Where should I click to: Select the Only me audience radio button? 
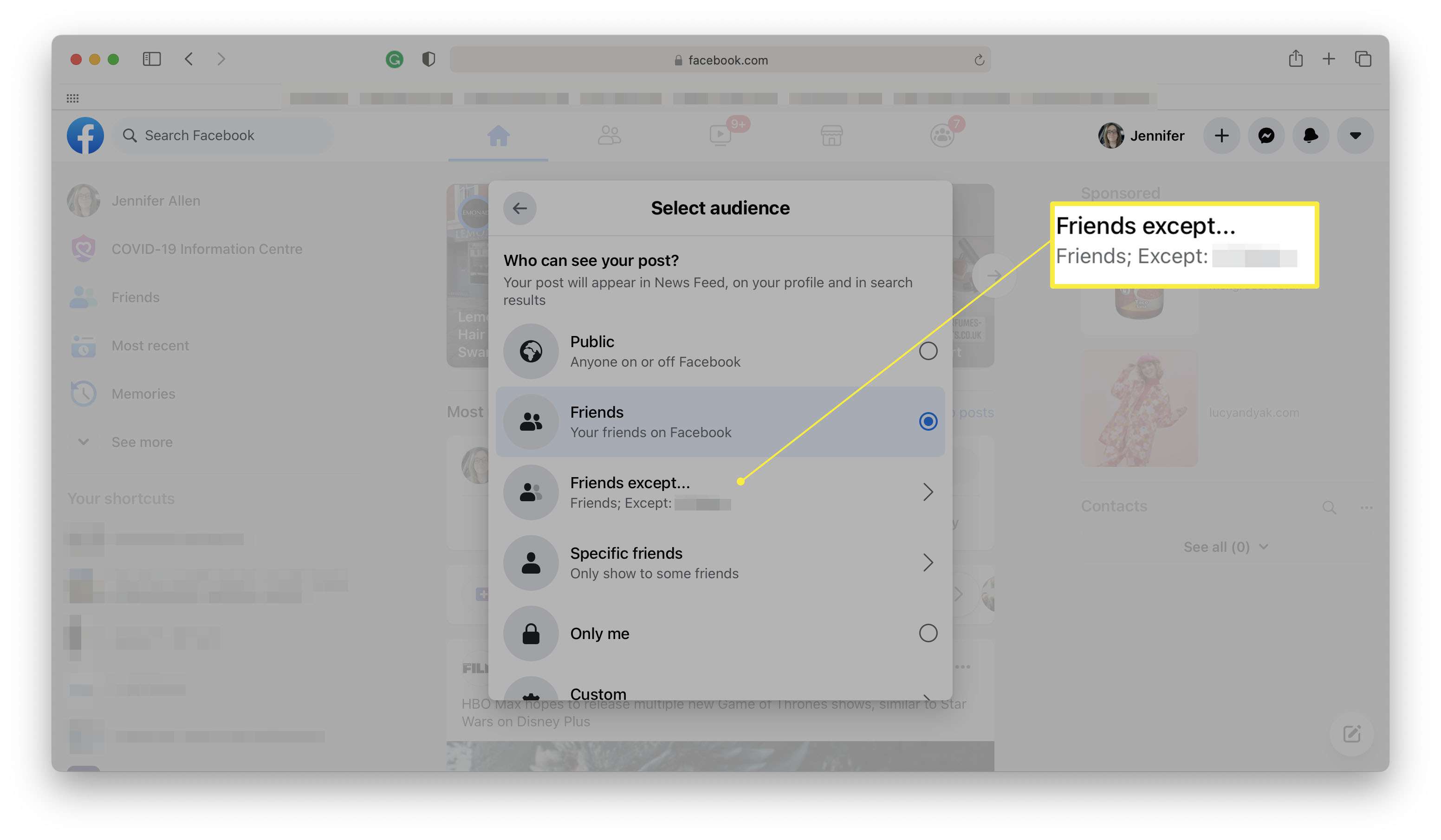[927, 632]
